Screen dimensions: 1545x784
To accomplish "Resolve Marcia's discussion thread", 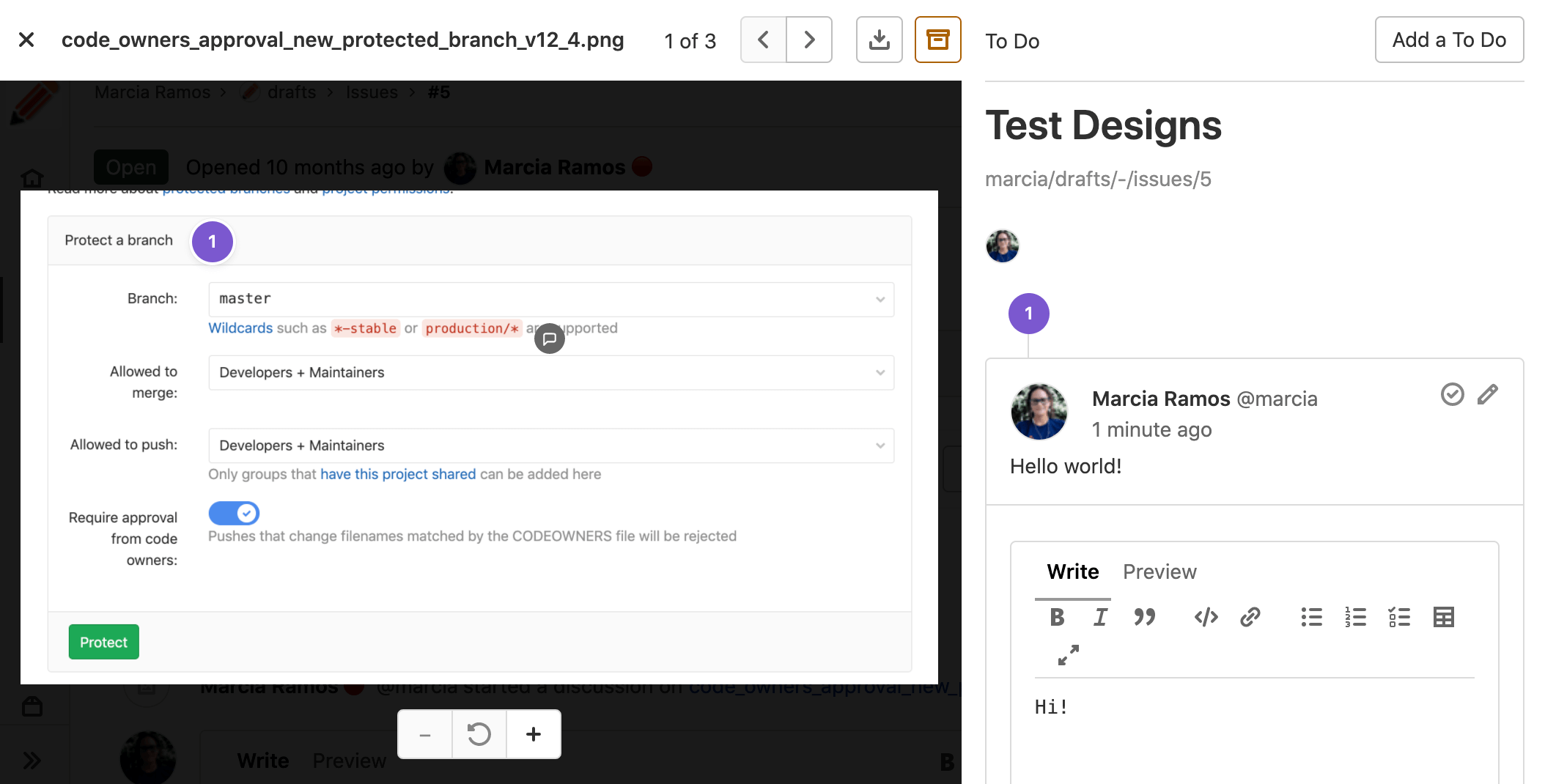I will [x=1452, y=394].
